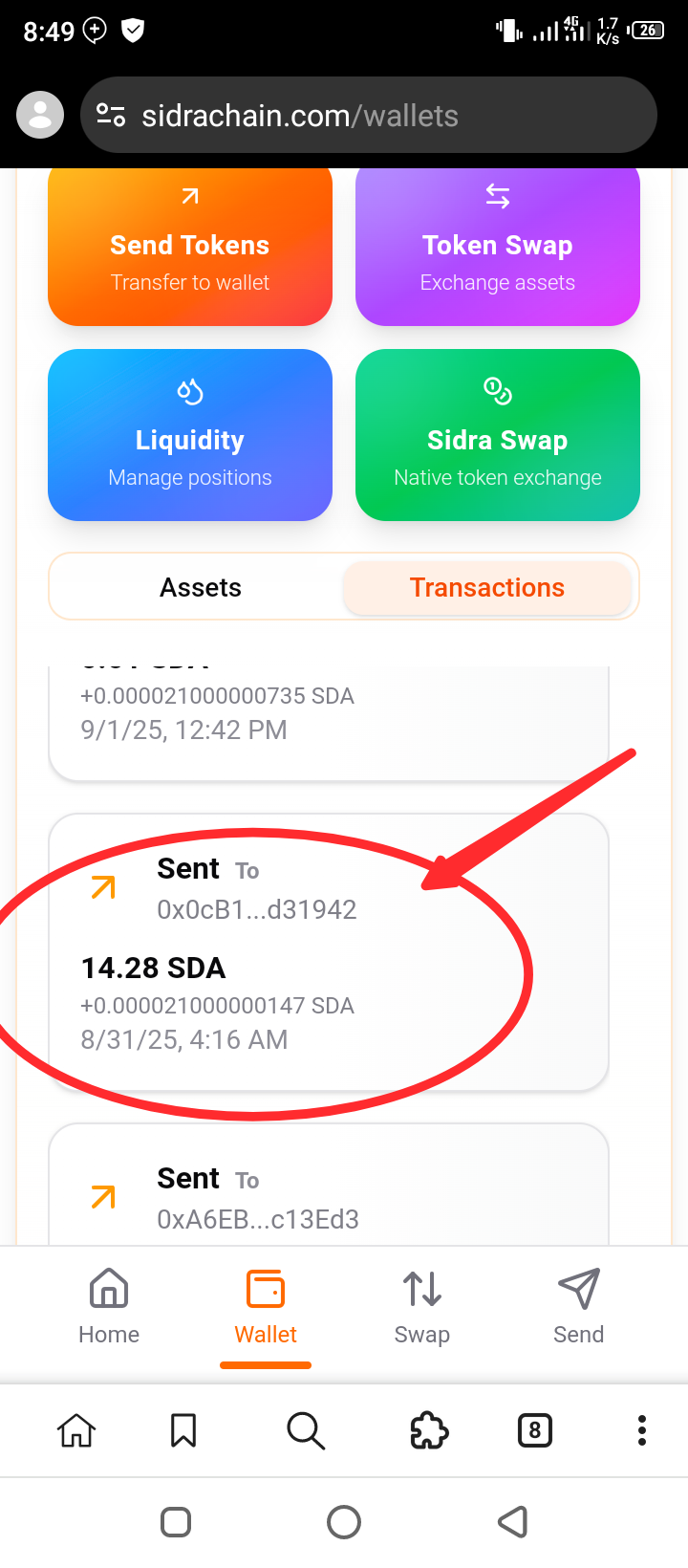
Task: Open Swap from the bottom navigation
Action: [x=421, y=1306]
